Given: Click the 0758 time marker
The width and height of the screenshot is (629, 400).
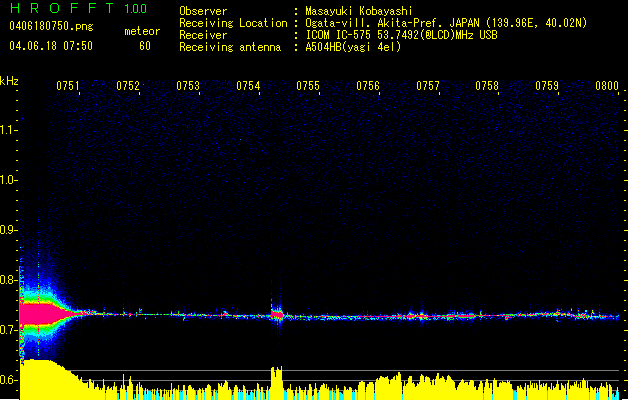Looking at the screenshot, I should (487, 86).
